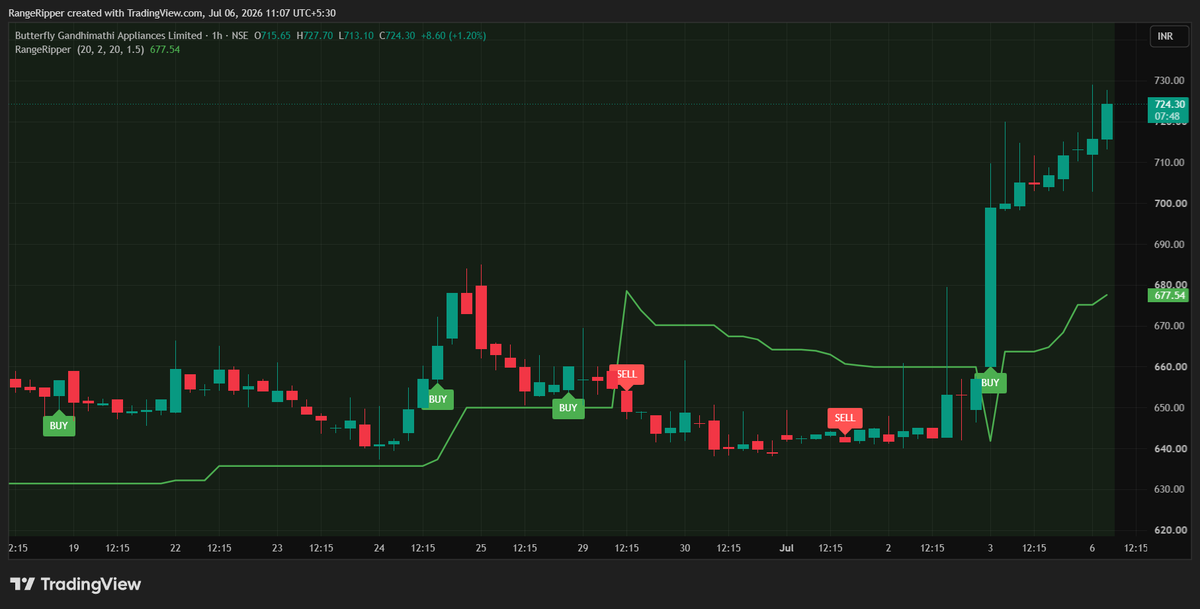Click the TradingView logo at bottom left
The image size is (1200, 609).
(x=75, y=584)
